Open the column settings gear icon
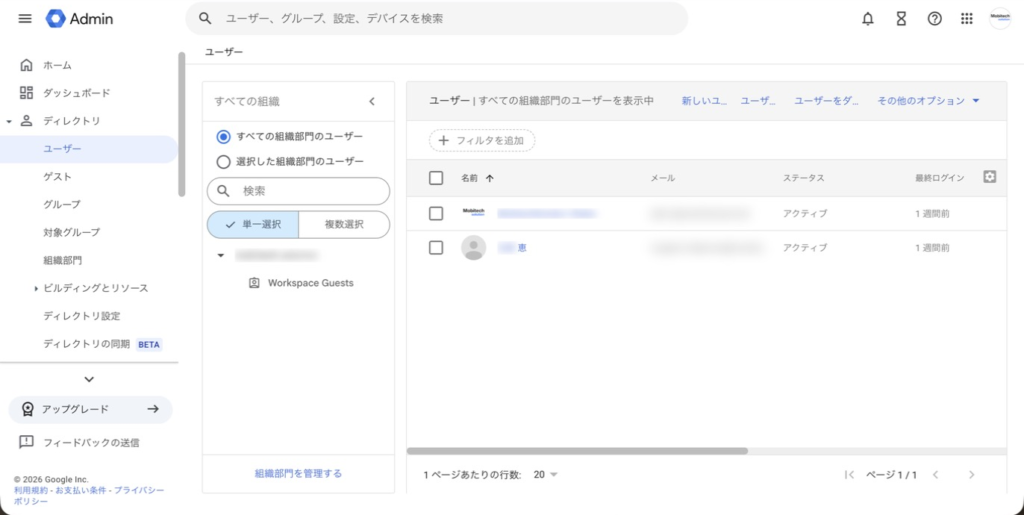Image resolution: width=1024 pixels, height=515 pixels. point(989,176)
